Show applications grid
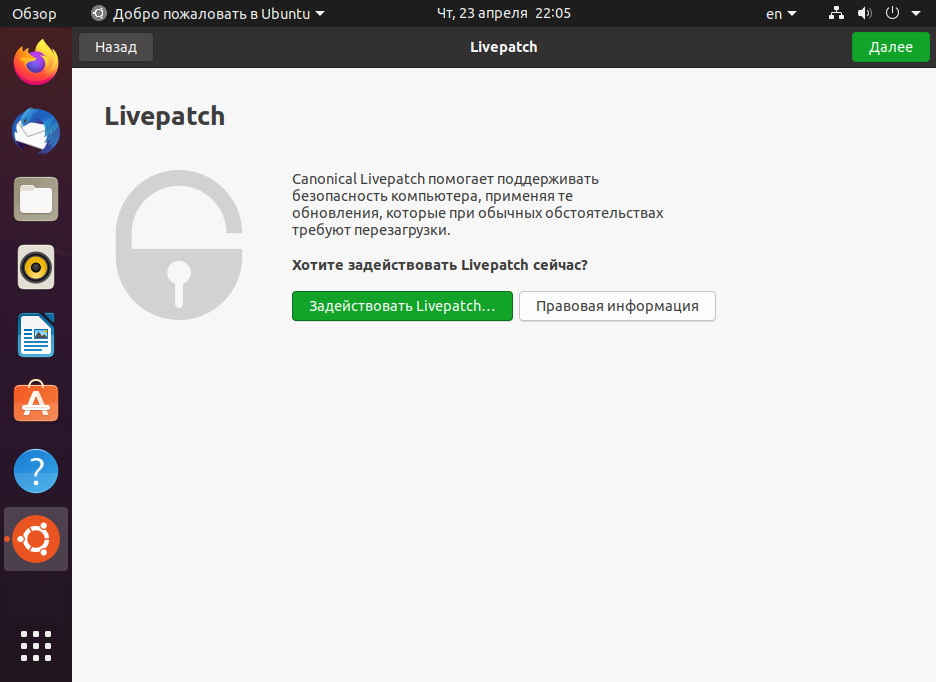This screenshot has height=682, width=936. coord(36,646)
